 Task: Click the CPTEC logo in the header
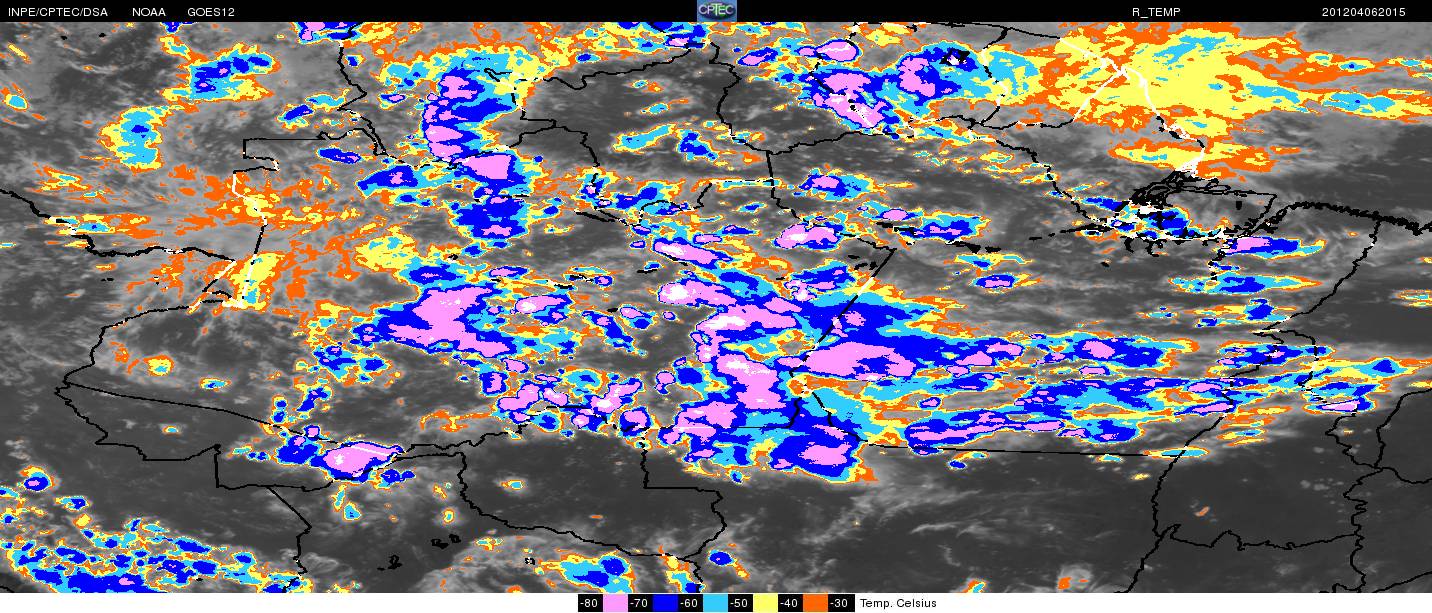tap(716, 11)
